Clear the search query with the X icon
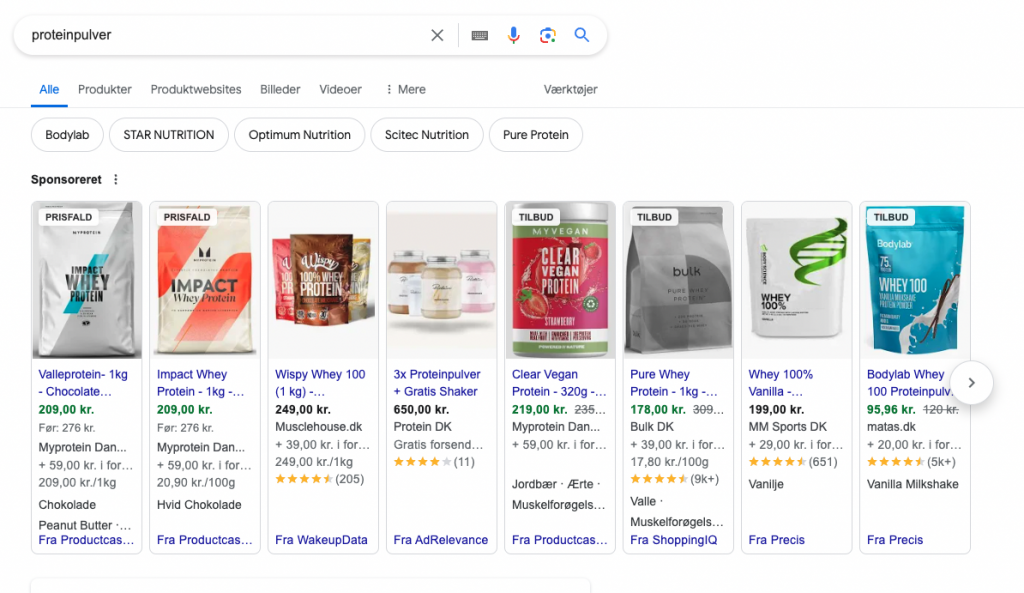 [437, 34]
